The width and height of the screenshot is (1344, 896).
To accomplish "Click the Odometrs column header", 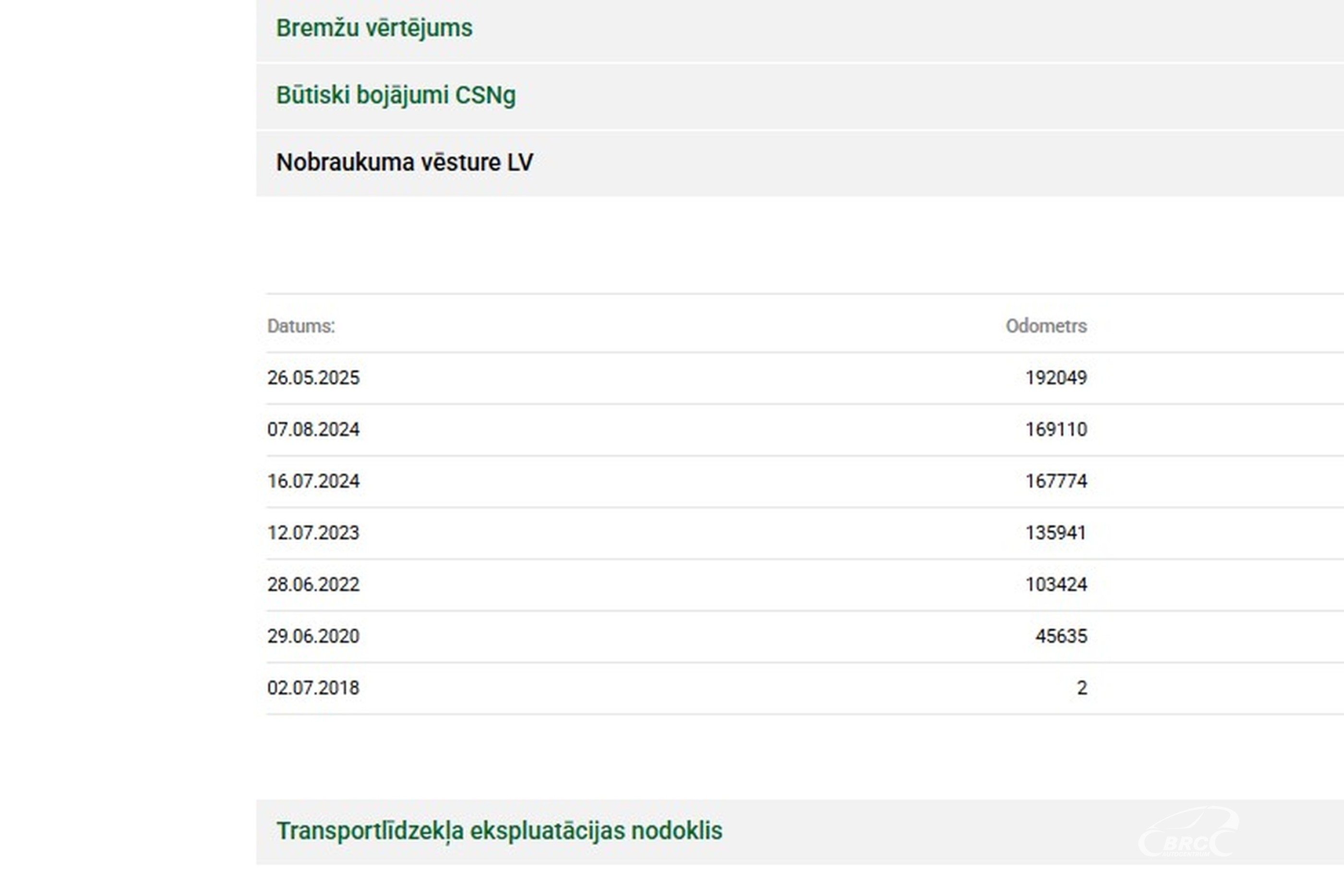I will point(1046,326).
